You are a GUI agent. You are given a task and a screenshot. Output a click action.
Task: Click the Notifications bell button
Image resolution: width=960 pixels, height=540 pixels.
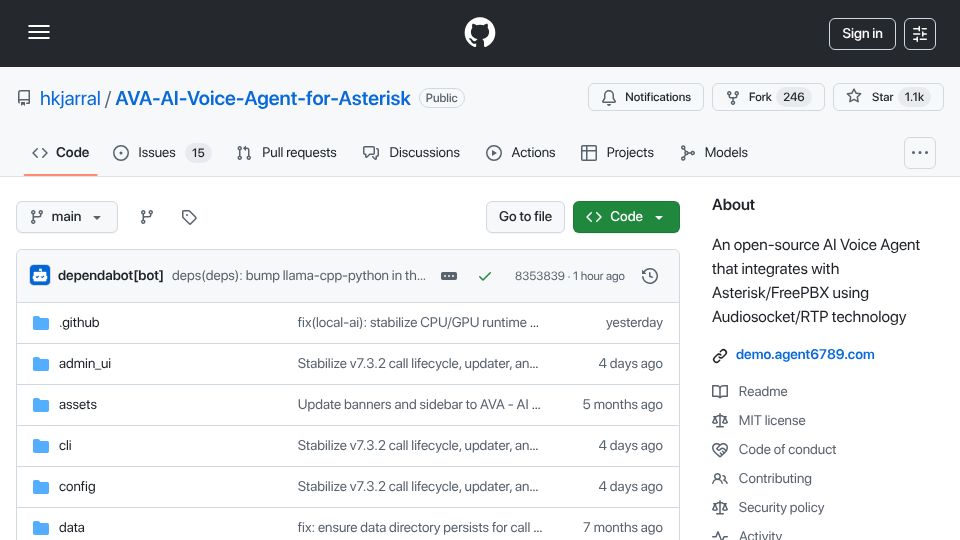(x=646, y=97)
